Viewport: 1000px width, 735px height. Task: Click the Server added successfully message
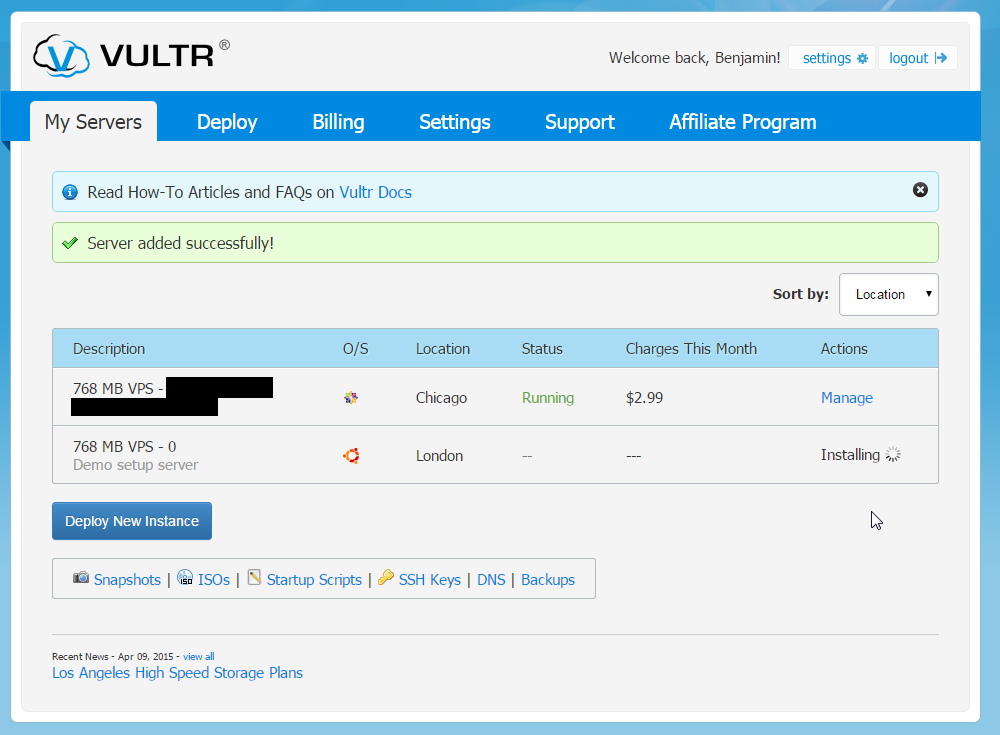pos(180,243)
